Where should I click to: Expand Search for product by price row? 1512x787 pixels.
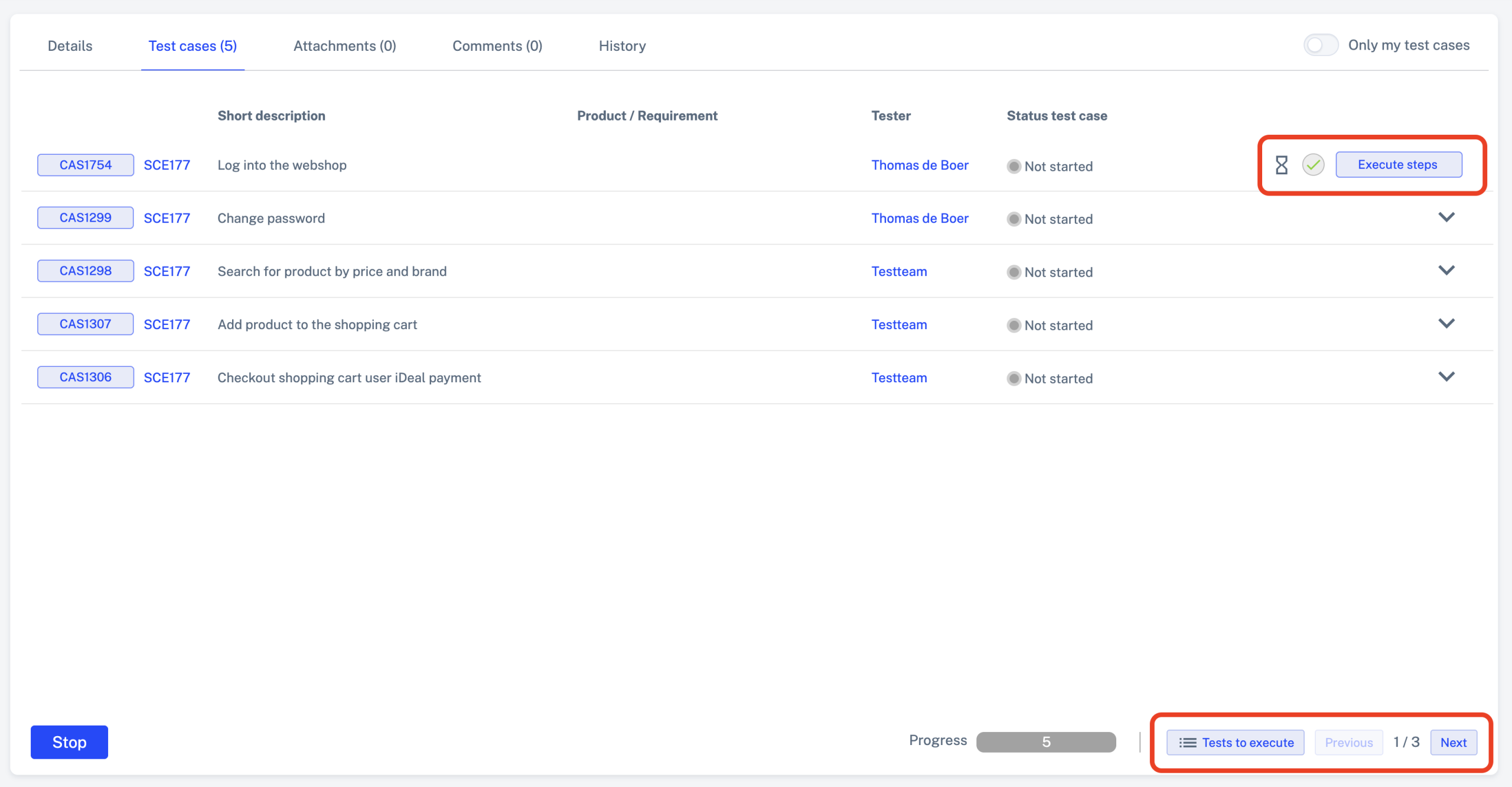1446,271
